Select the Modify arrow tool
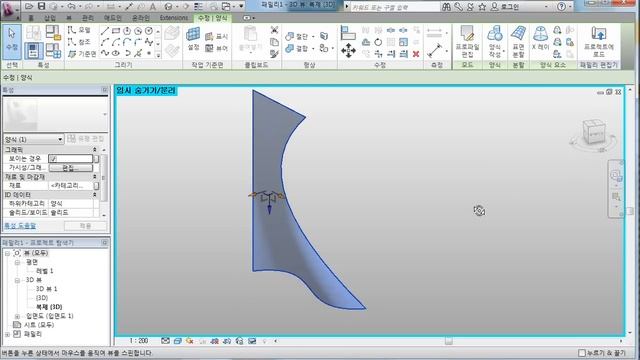The image size is (640, 360). coord(11,42)
